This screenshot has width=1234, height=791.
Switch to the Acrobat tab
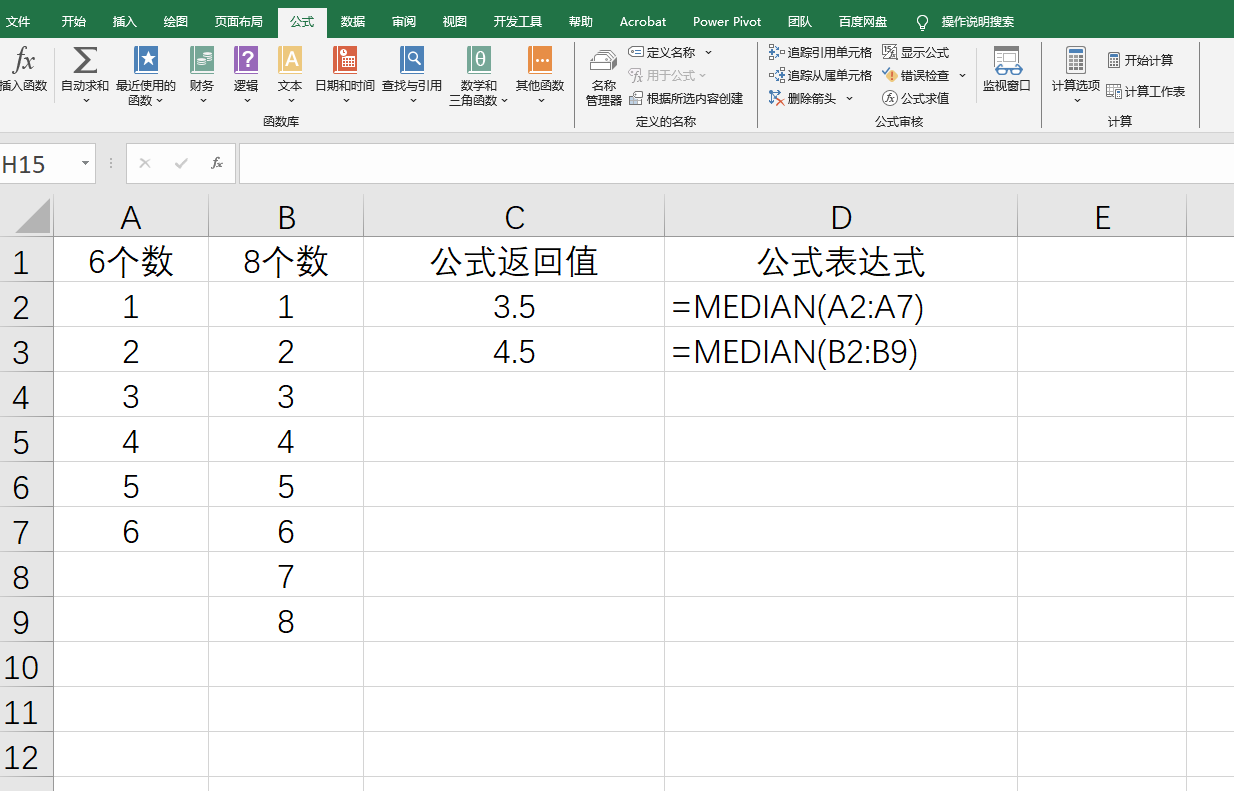coord(643,21)
